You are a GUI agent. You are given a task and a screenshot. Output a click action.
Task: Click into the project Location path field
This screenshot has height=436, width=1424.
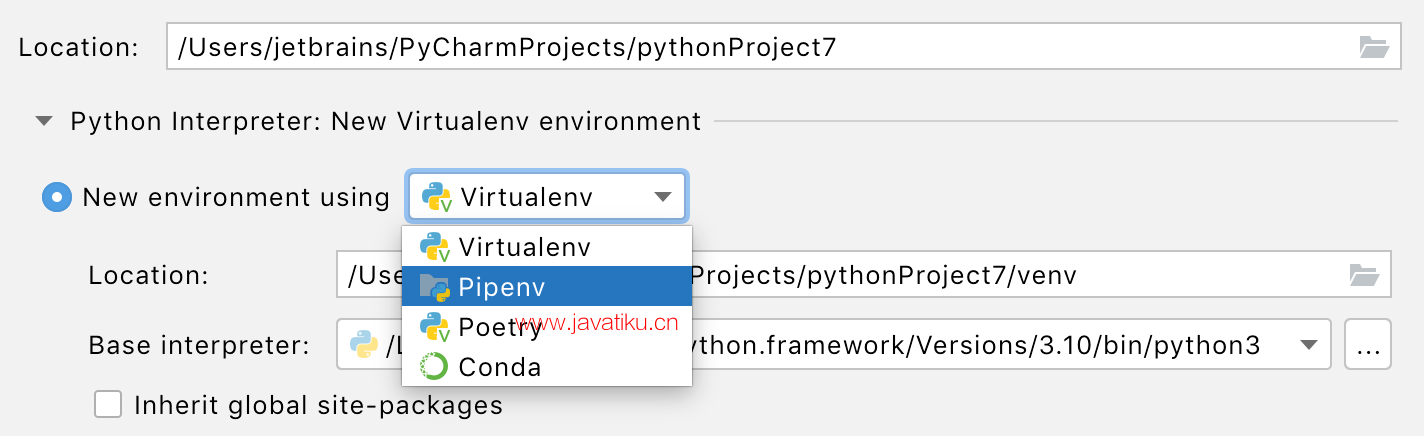click(783, 46)
